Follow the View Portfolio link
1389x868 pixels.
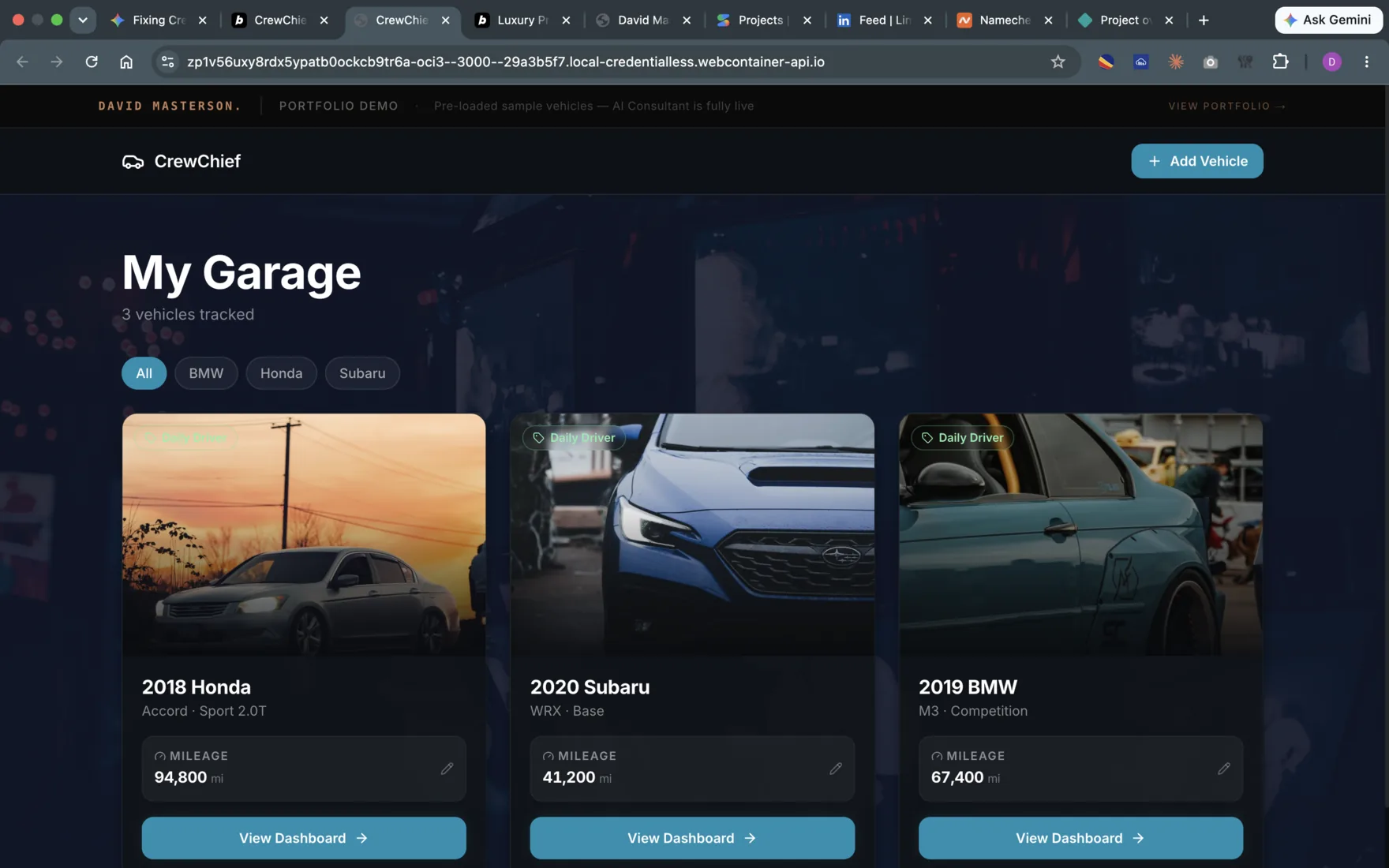(x=1227, y=106)
